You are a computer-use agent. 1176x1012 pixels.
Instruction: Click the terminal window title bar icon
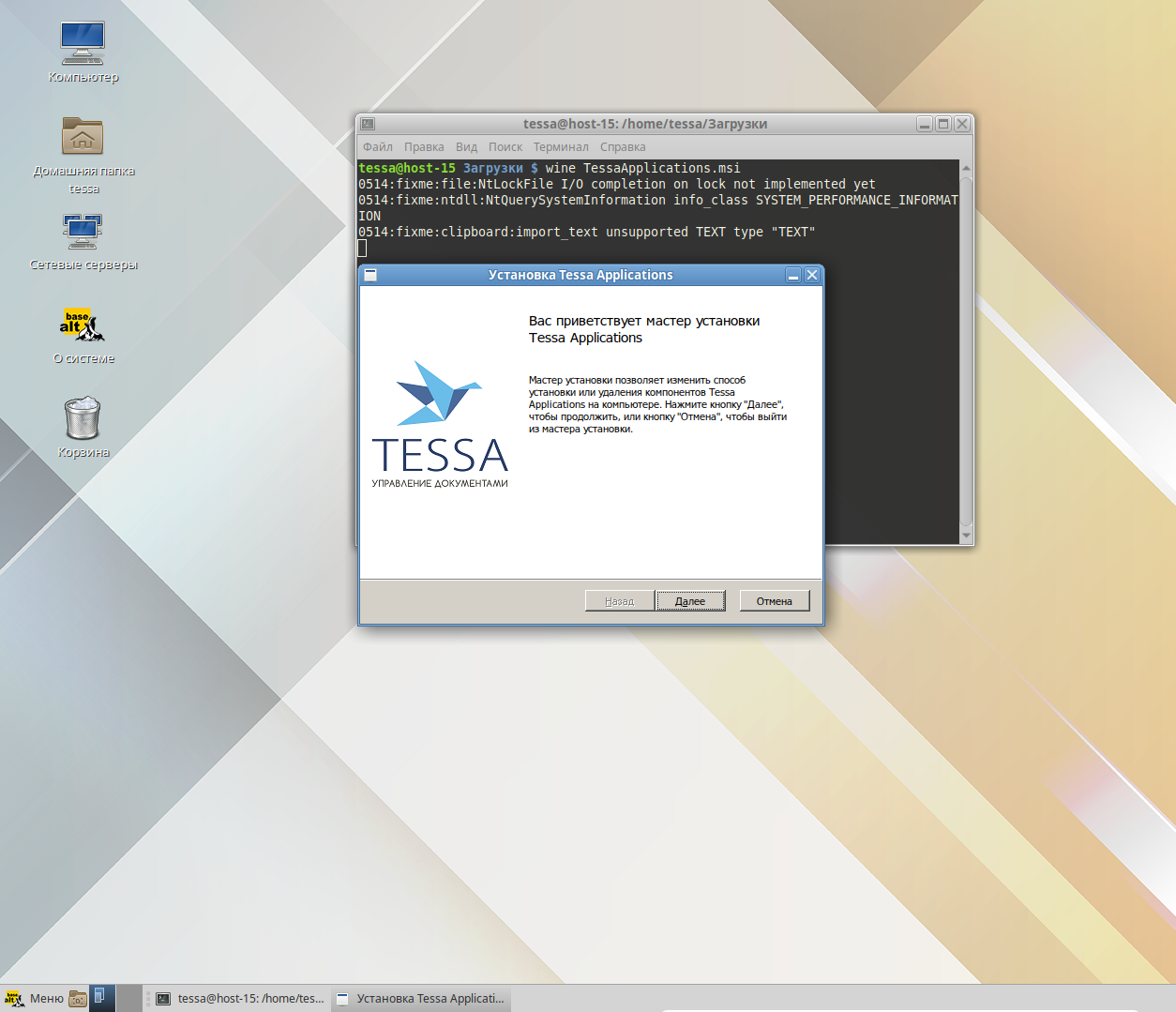369,124
